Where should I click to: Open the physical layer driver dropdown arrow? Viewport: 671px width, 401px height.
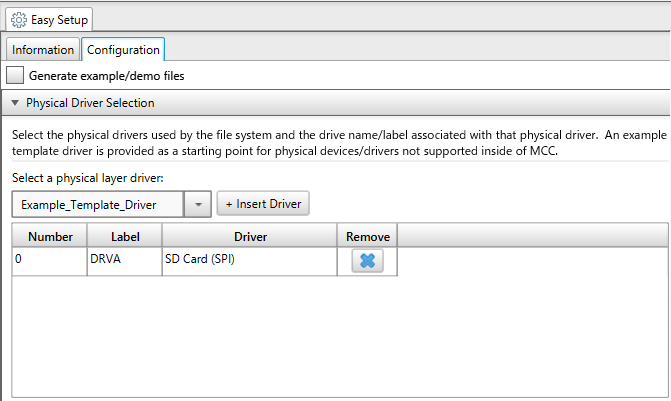click(x=198, y=204)
